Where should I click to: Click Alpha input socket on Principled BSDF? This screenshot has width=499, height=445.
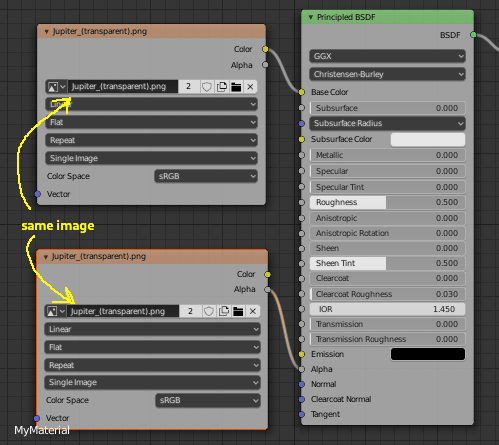302,369
